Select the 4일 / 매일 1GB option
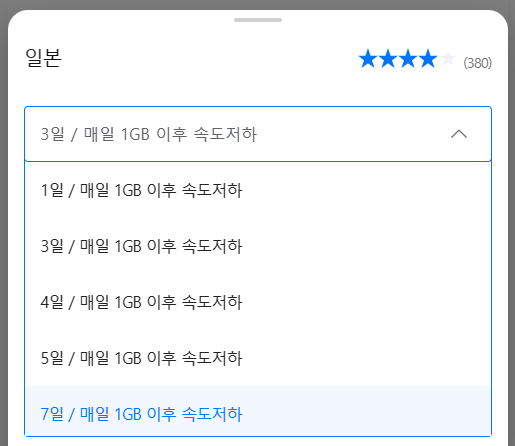This screenshot has width=515, height=446. click(x=258, y=302)
